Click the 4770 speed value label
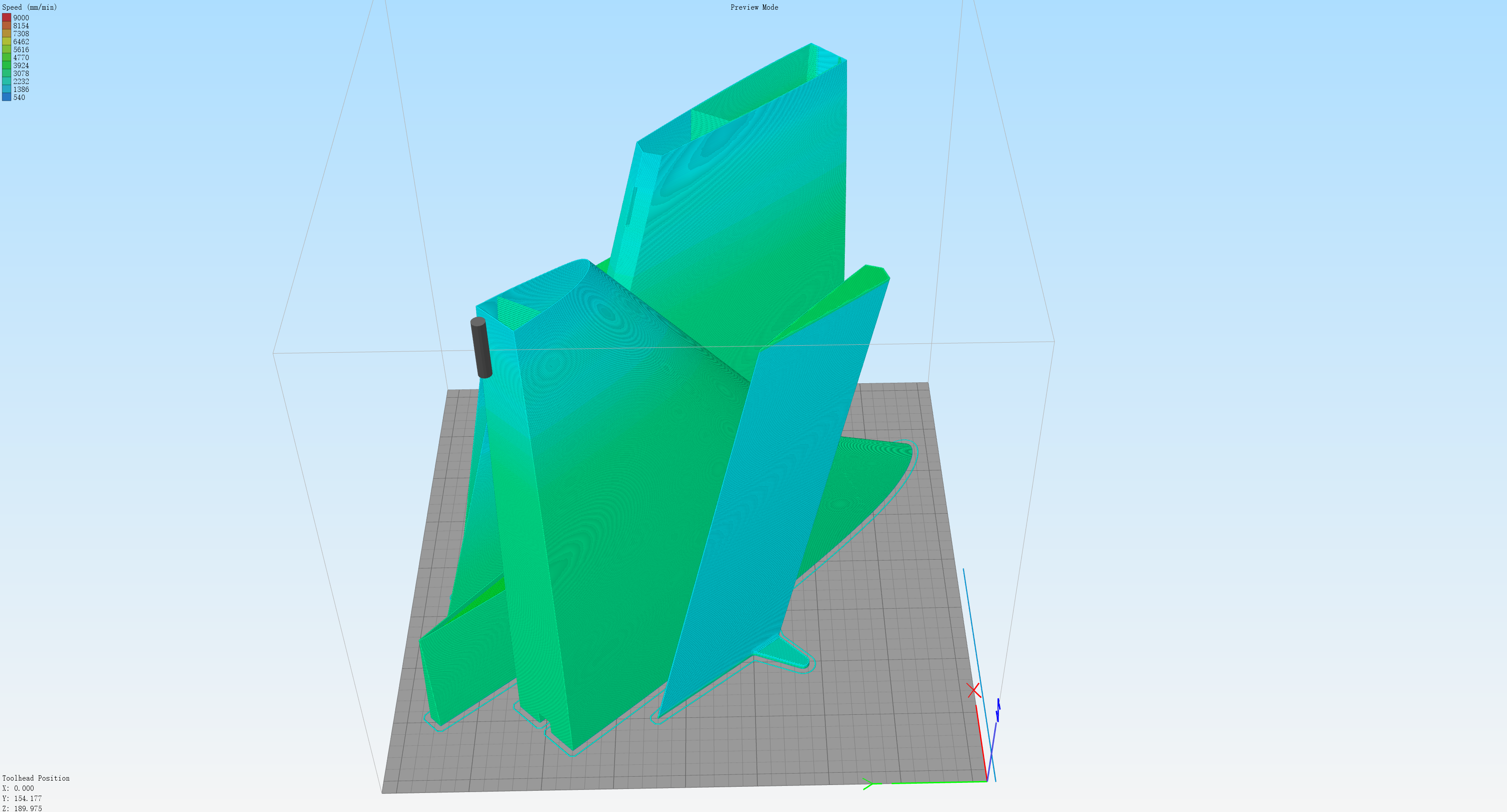 [21, 58]
